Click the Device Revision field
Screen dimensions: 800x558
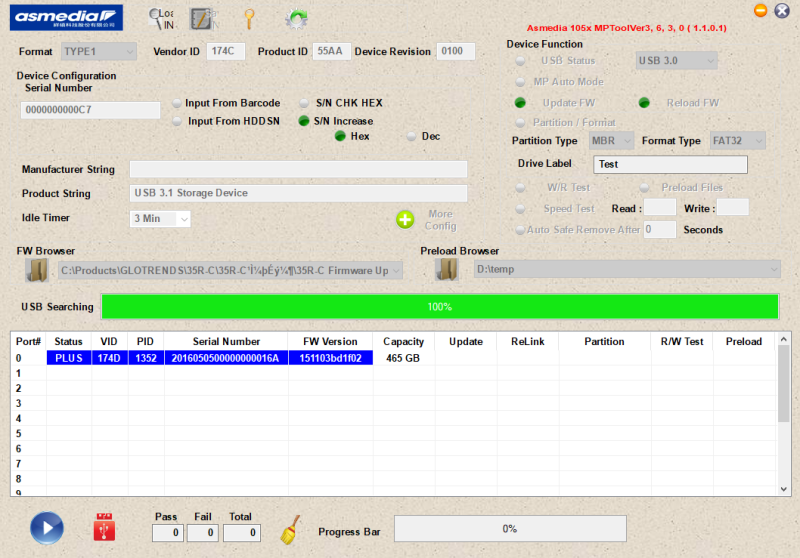point(456,51)
